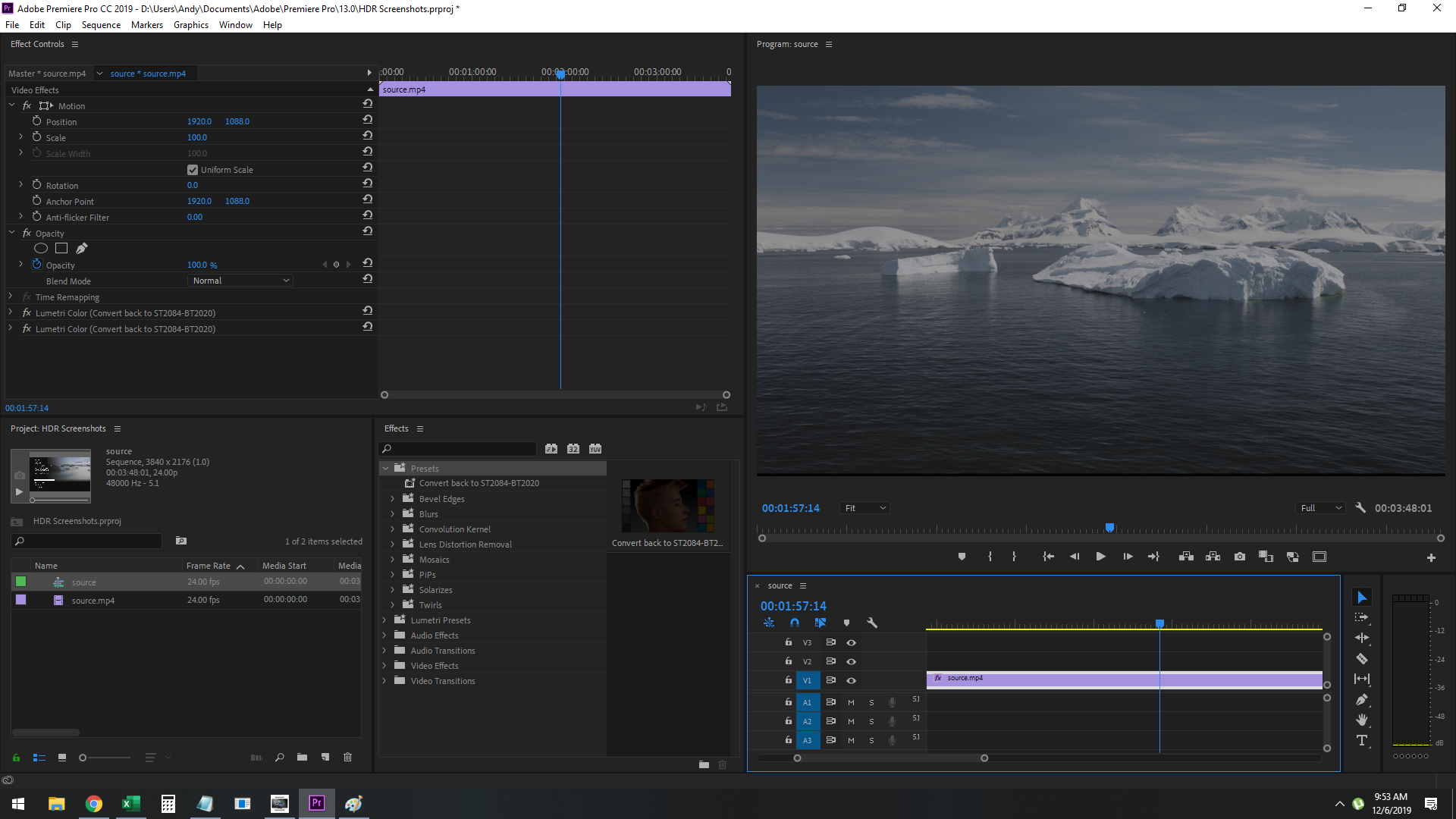The height and width of the screenshot is (819, 1456).
Task: Open the Blend Mode dropdown
Action: [x=240, y=281]
